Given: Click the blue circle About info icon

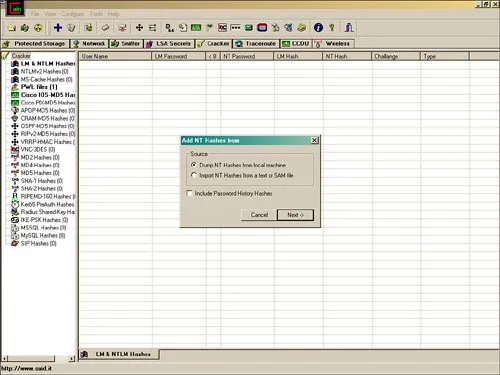Looking at the screenshot, I should pyautogui.click(x=318, y=28).
